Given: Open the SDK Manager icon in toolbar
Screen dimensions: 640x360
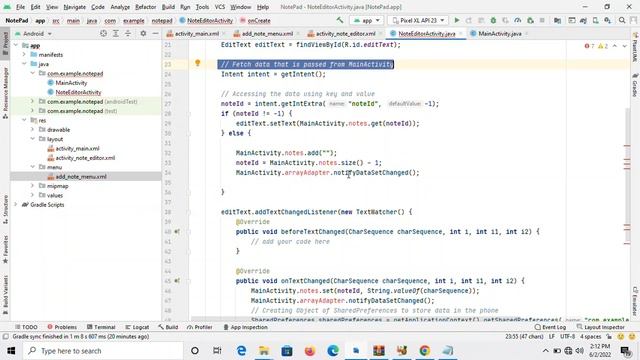Looking at the screenshot, I should (x=608, y=20).
